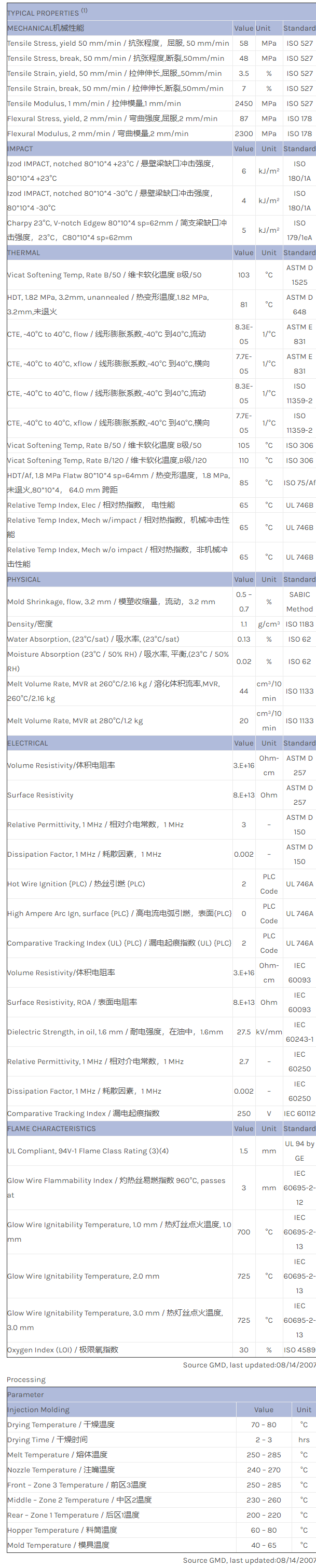Select the Flexural Modulus property row
This screenshot has height=1568, width=316.
click(x=97, y=134)
